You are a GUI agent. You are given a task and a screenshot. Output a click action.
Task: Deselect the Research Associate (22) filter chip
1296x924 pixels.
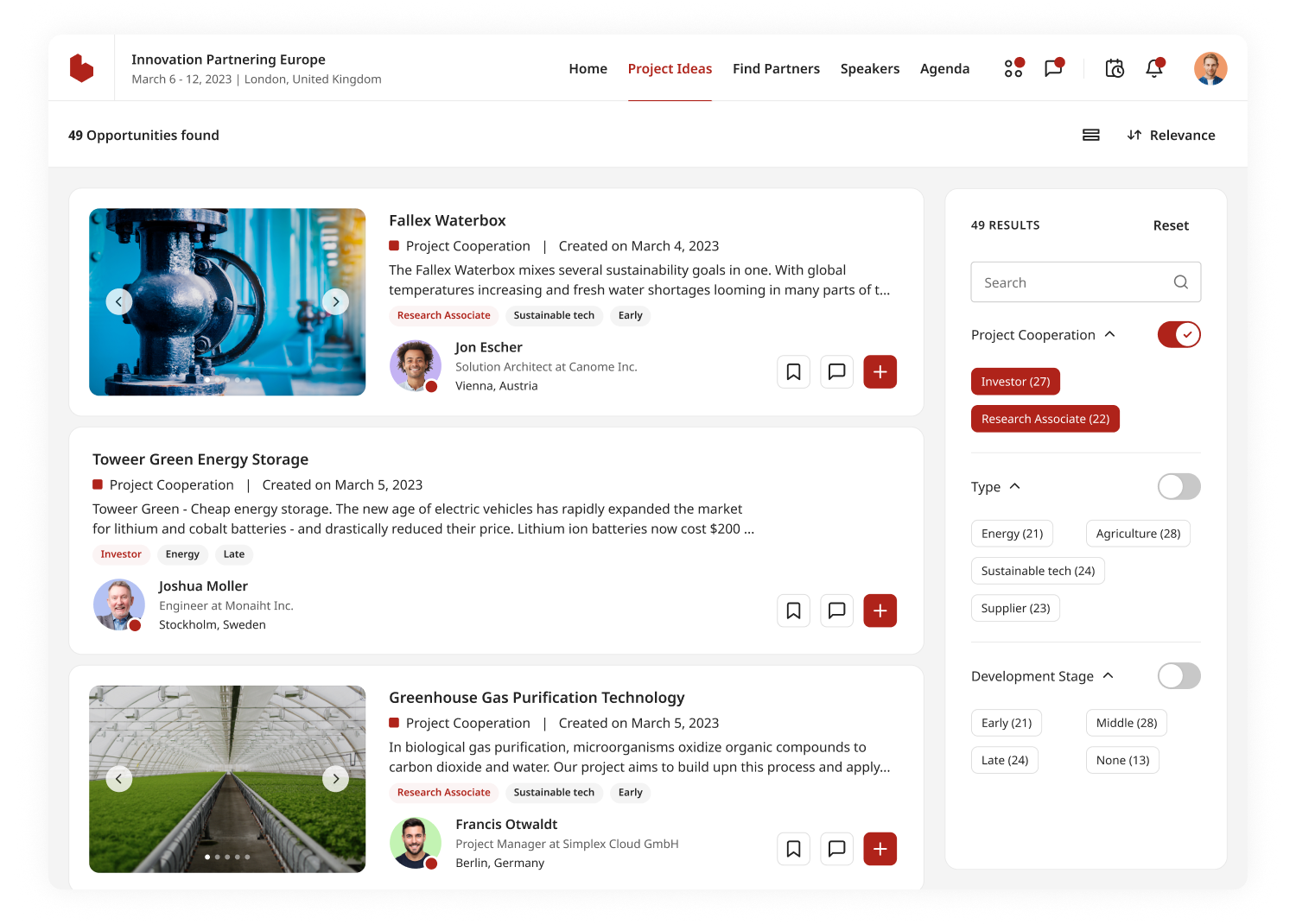1045,419
